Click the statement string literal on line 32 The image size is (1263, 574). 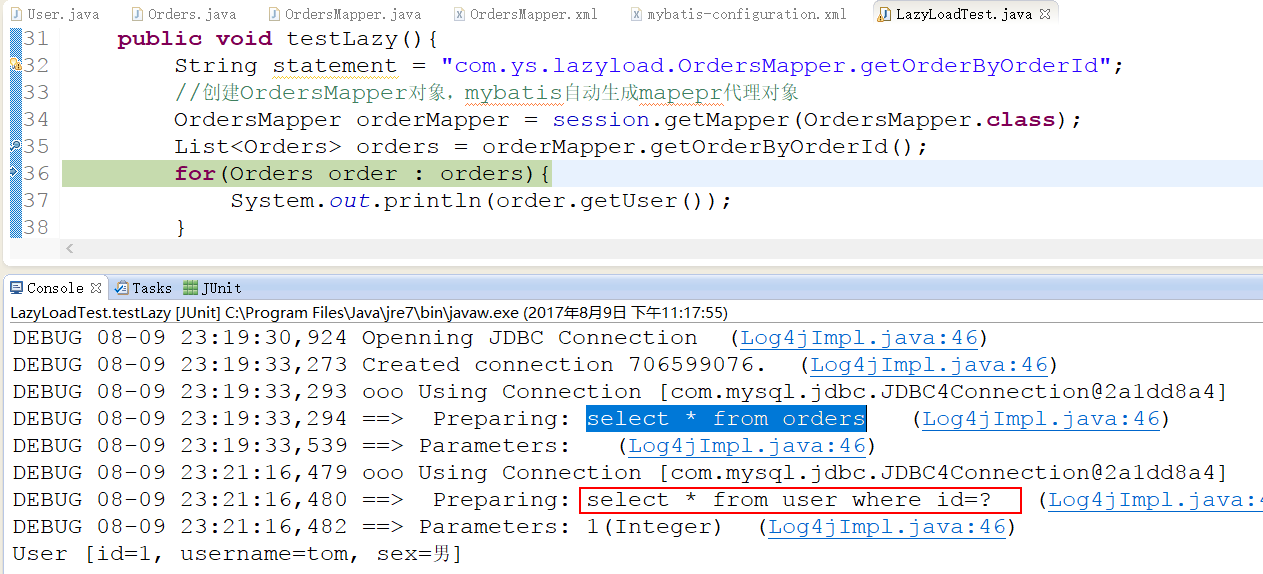(x=776, y=65)
